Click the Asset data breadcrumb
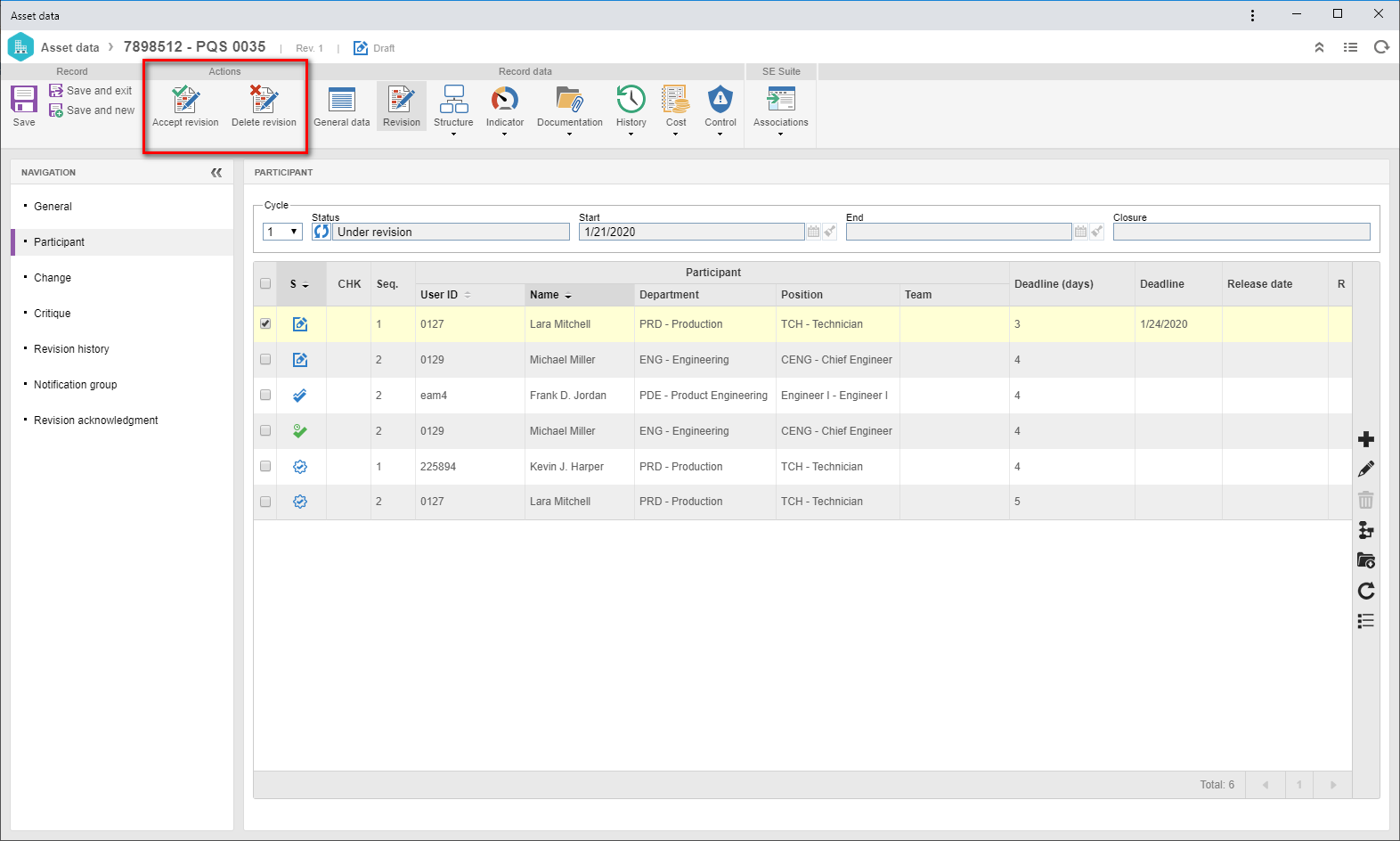1400x841 pixels. [69, 47]
